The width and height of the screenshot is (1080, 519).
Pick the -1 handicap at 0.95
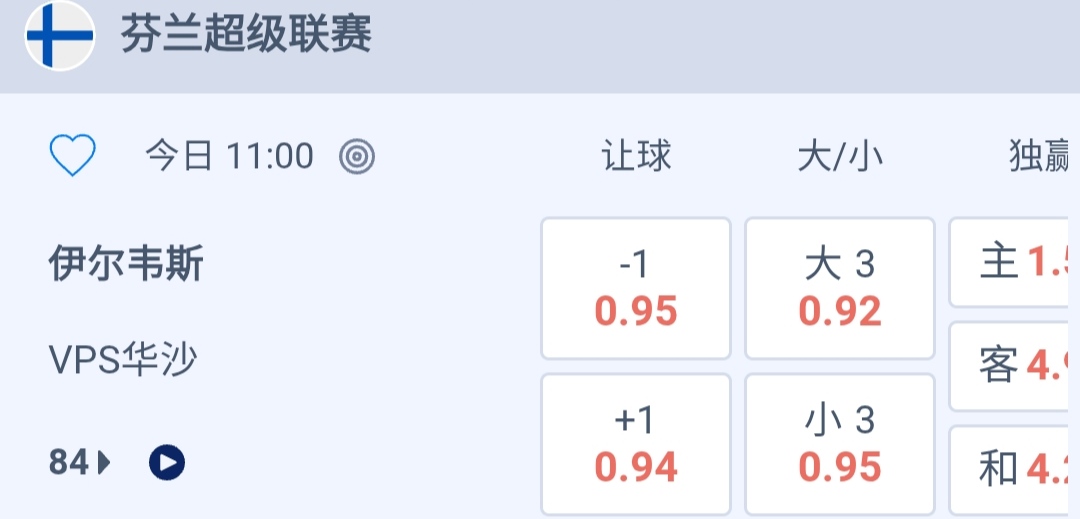tap(636, 288)
